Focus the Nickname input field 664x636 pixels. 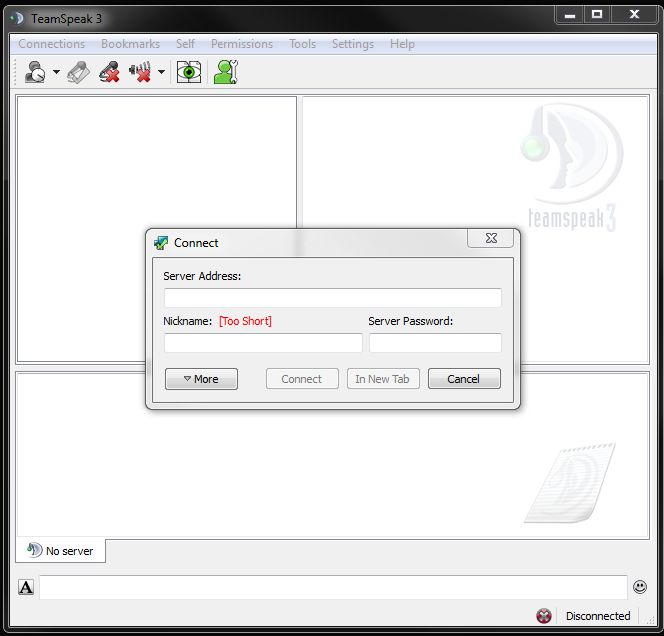263,343
